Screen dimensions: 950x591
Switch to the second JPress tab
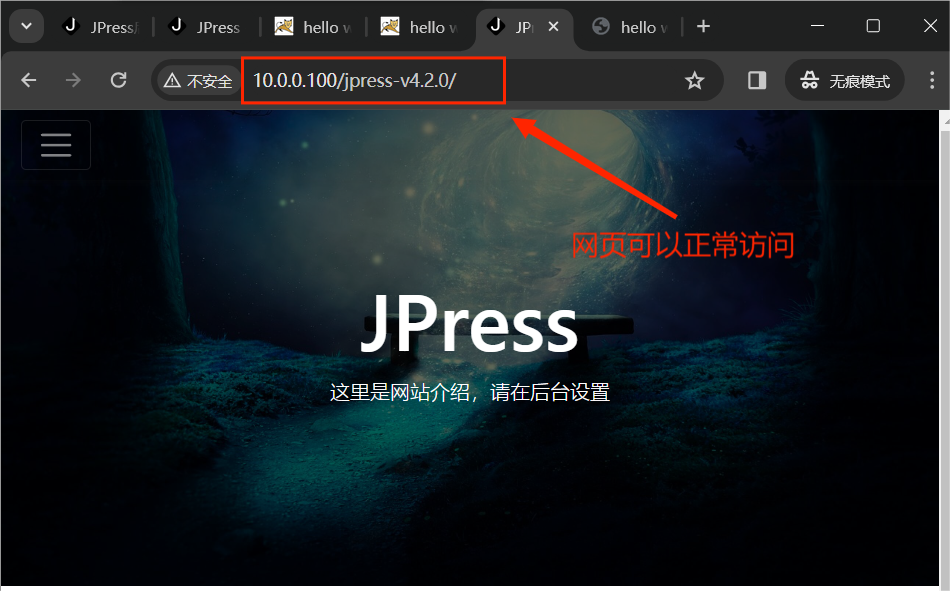tap(206, 27)
